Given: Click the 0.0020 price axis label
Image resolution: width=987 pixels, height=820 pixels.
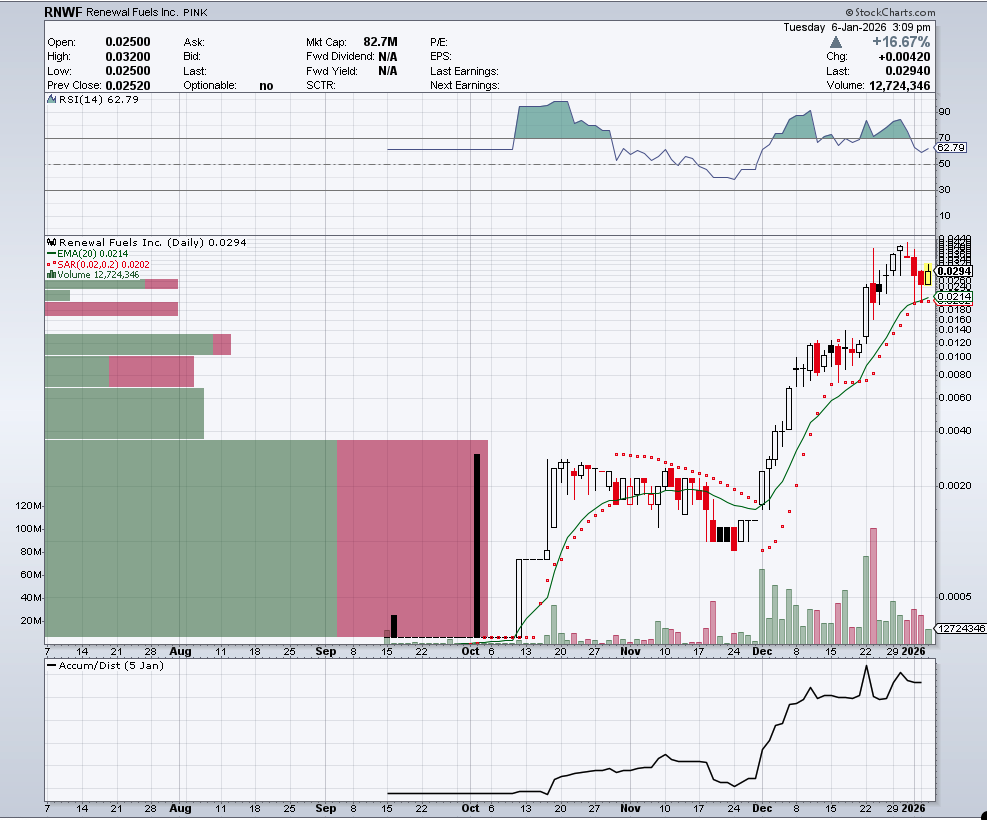Looking at the screenshot, I should click(x=955, y=486).
